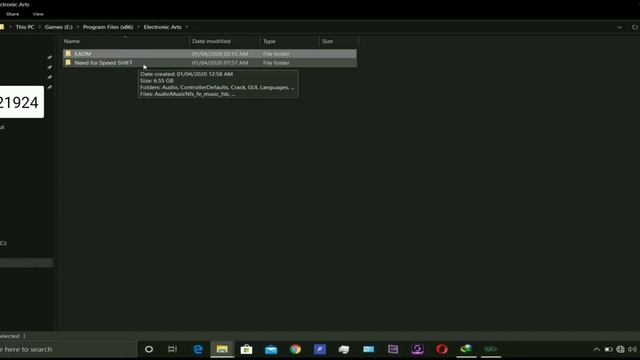
Task: Open network status tray icon
Action: click(620, 349)
